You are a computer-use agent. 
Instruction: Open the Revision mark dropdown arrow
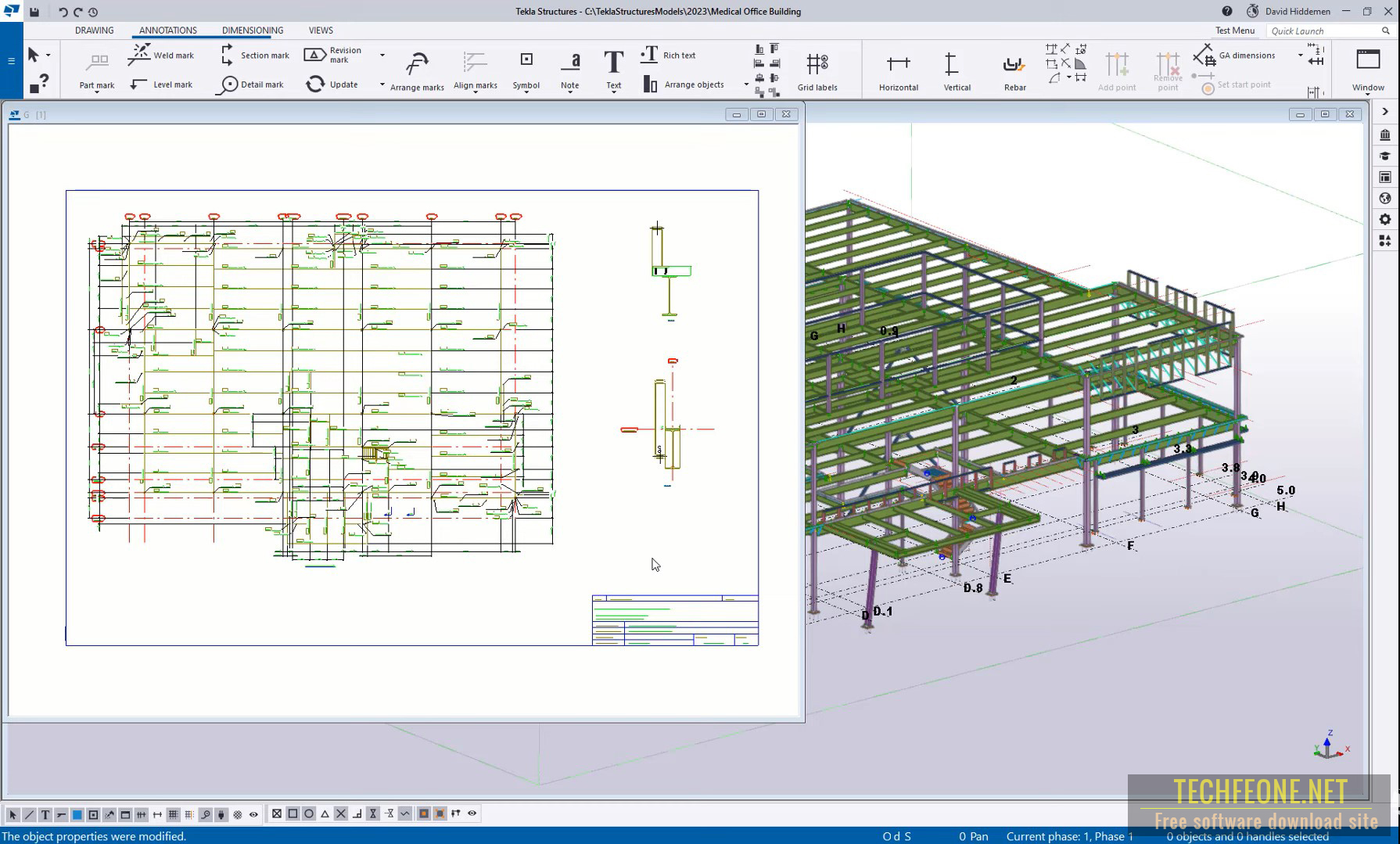point(382,56)
